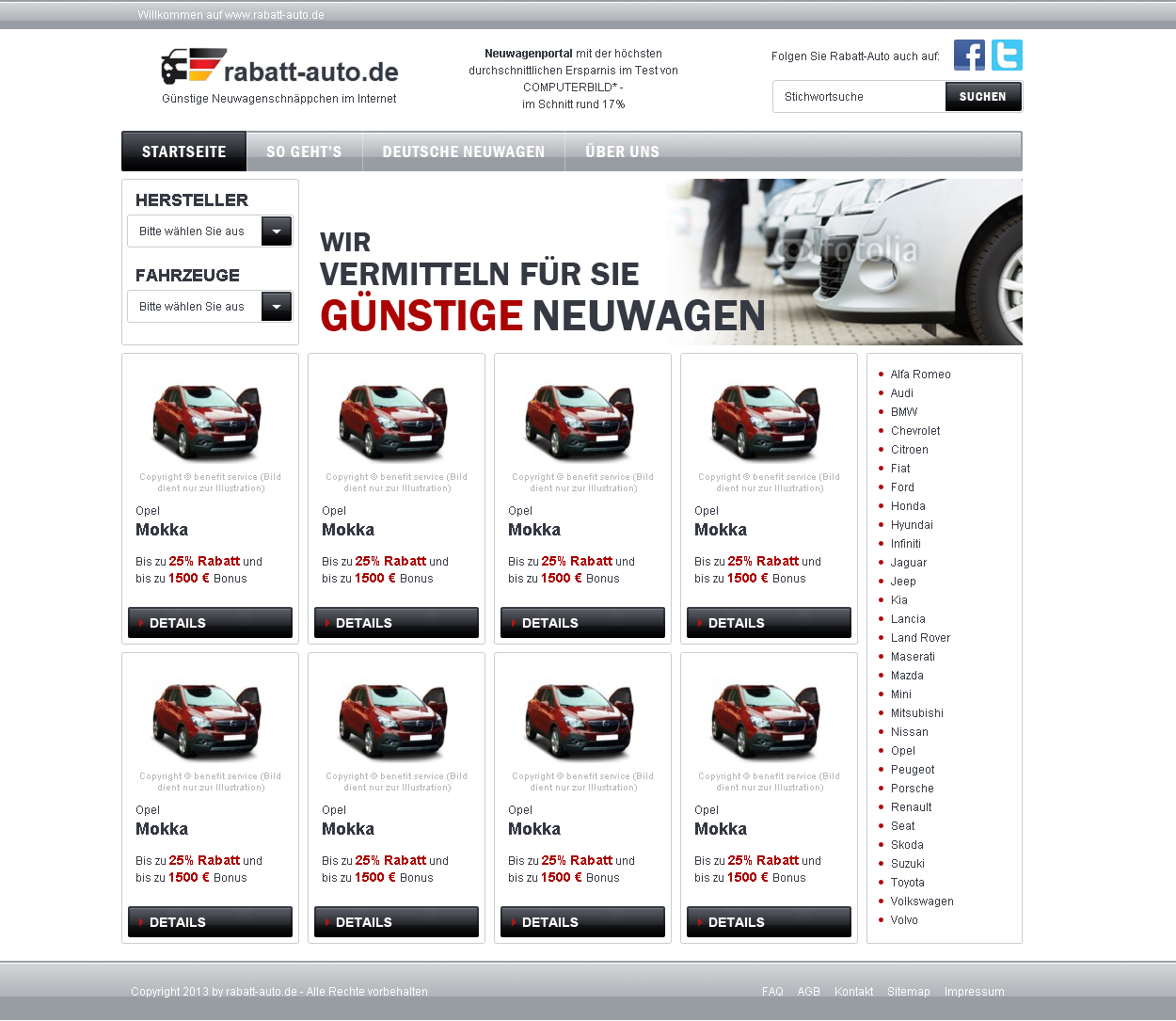Choose Lancia from the brand list
Viewport: 1176px width, 1021px height.
pos(908,619)
